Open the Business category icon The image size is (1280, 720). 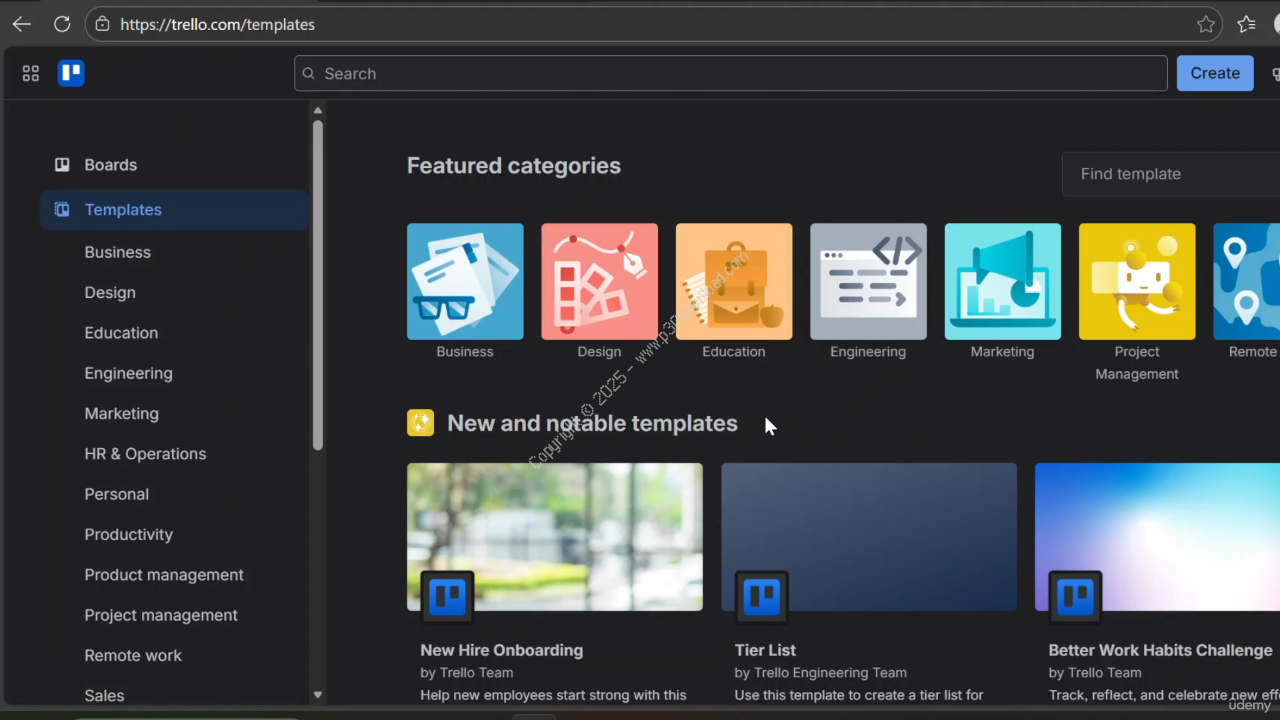[x=465, y=282]
